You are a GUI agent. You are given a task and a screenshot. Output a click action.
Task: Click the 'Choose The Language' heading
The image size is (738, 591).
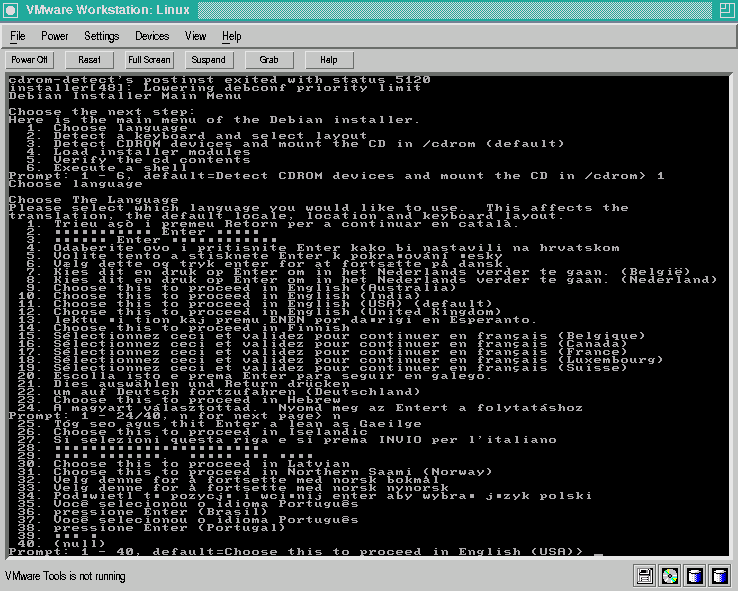click(x=94, y=200)
